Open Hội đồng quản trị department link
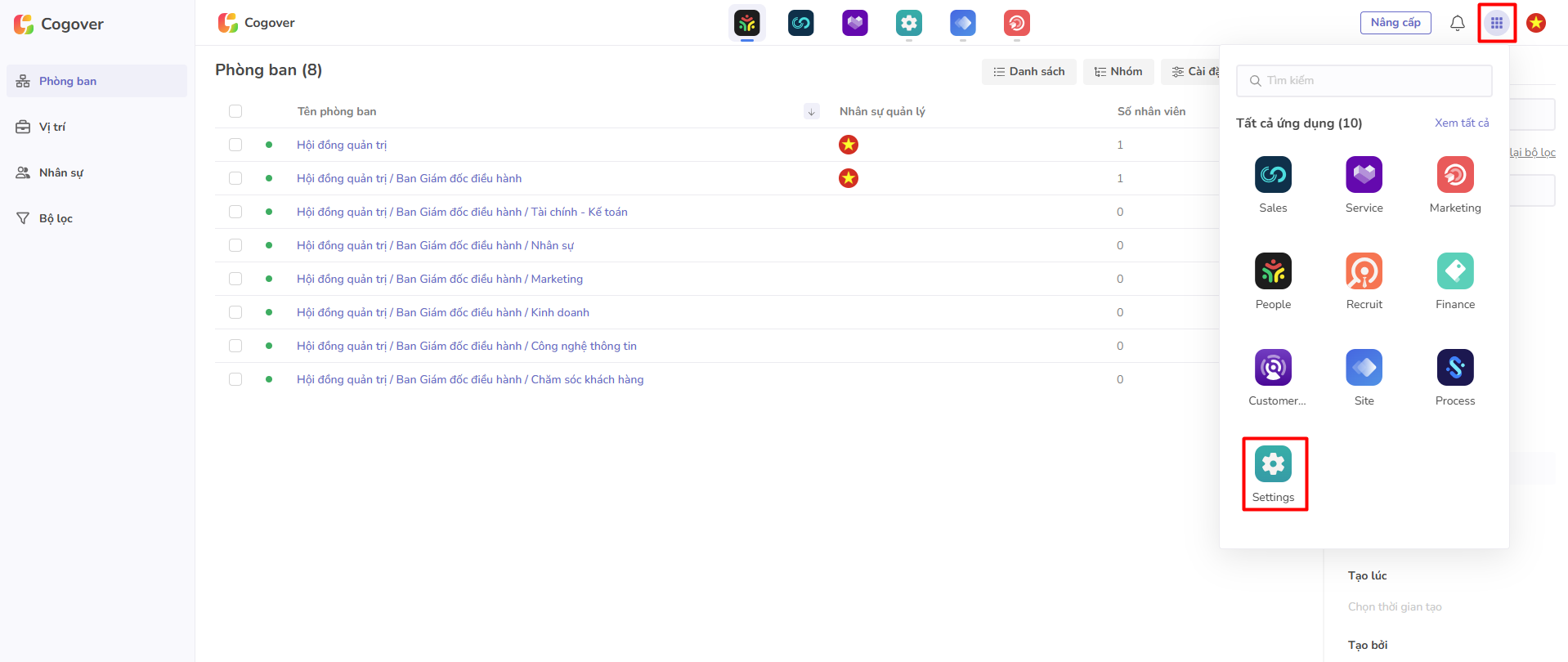This screenshot has height=662, width=1568. [342, 145]
